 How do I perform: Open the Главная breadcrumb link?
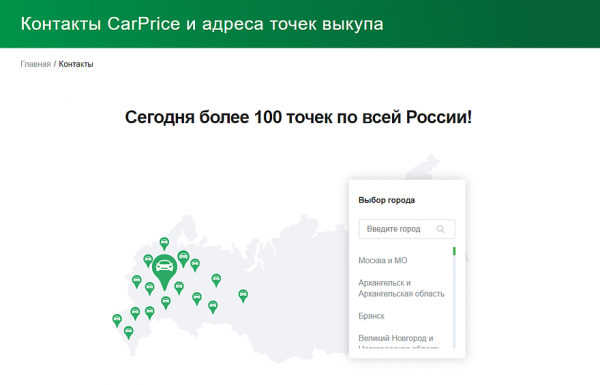point(36,64)
